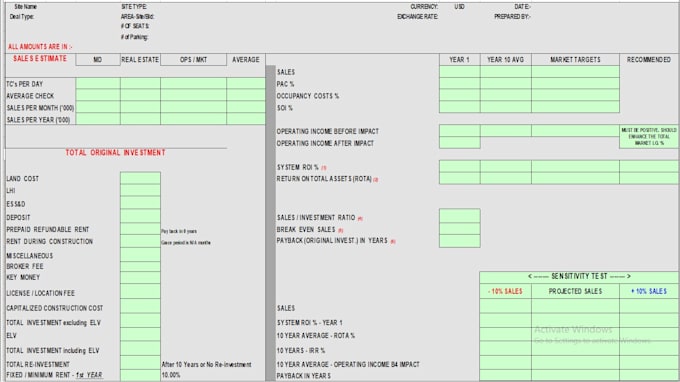Select the LICENSE / LOCATION FEE value cell
680x382 pixels.
pyautogui.click(x=140, y=291)
